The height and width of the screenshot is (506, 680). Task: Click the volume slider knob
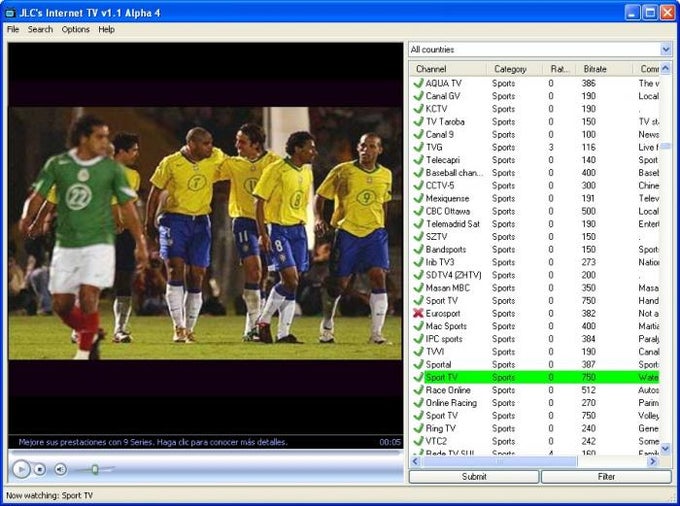point(95,469)
